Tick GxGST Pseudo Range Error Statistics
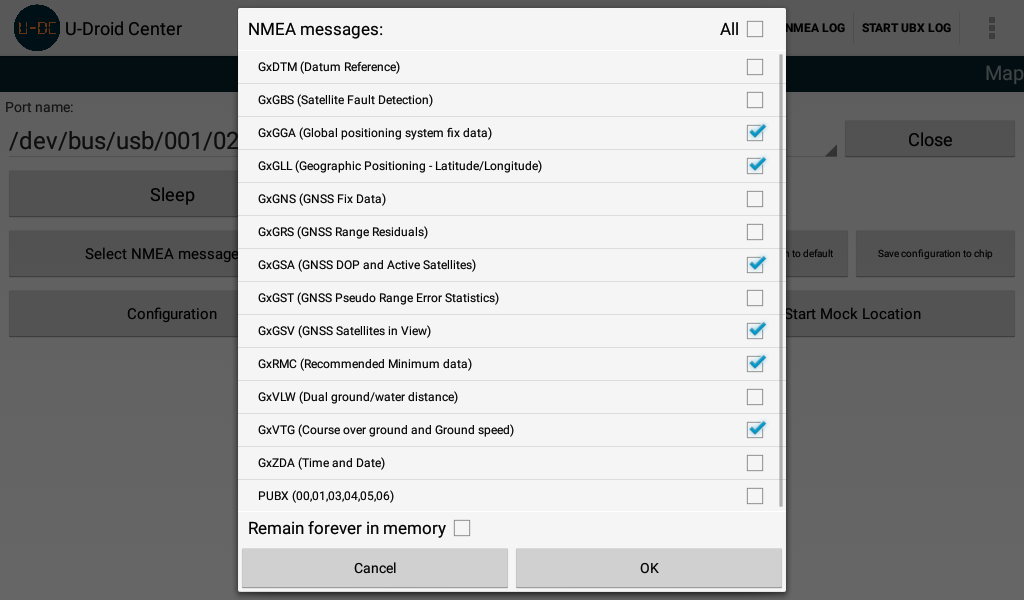Image resolution: width=1024 pixels, height=600 pixels. [755, 298]
